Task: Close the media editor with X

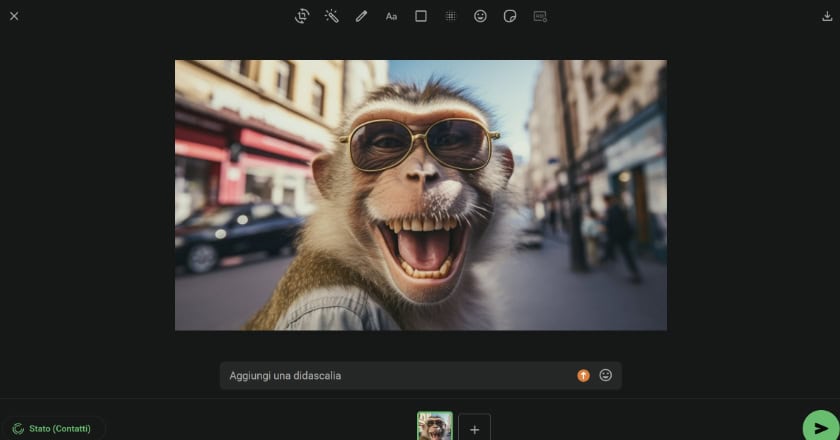Action: [14, 16]
